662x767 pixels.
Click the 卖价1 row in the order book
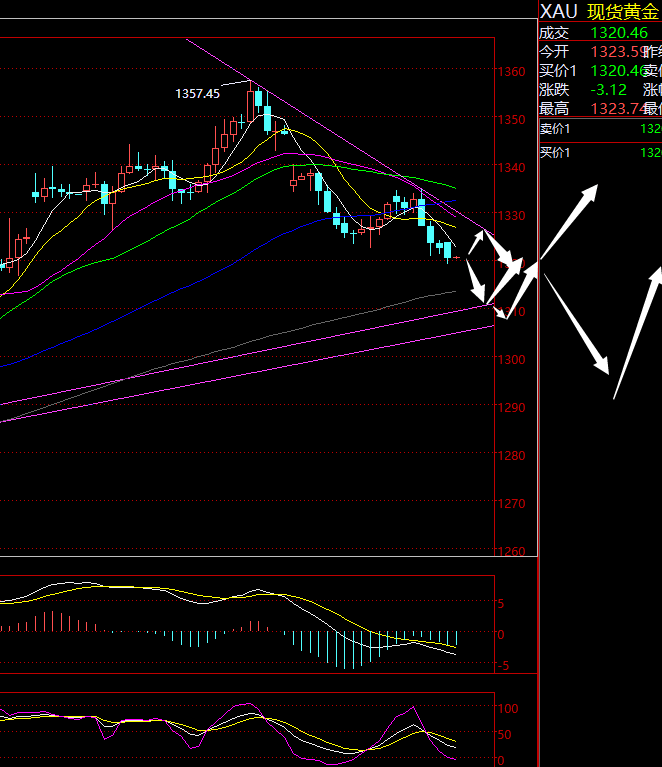(600, 129)
